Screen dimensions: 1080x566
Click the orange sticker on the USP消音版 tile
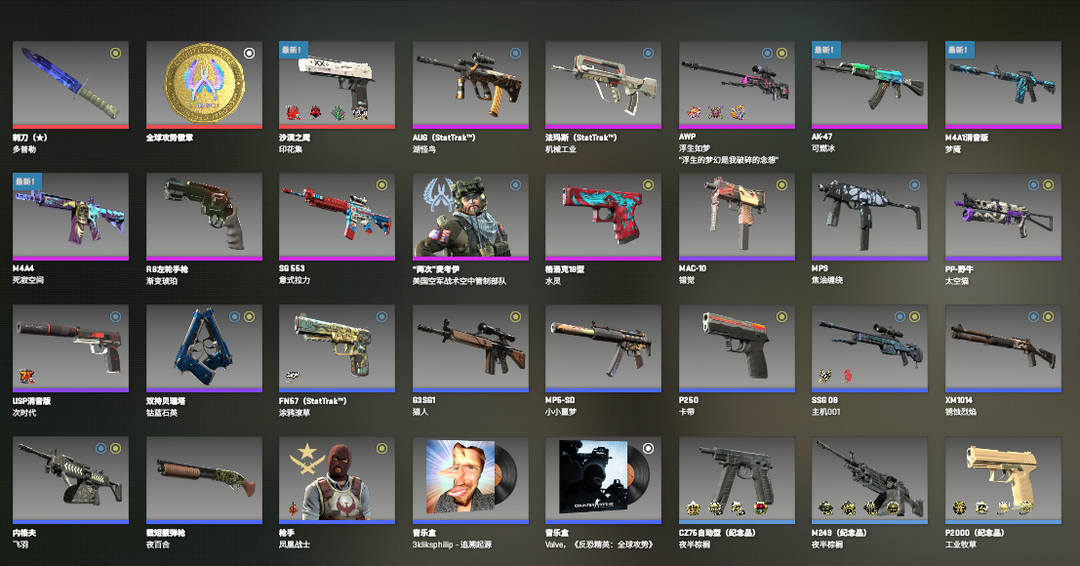[28, 376]
